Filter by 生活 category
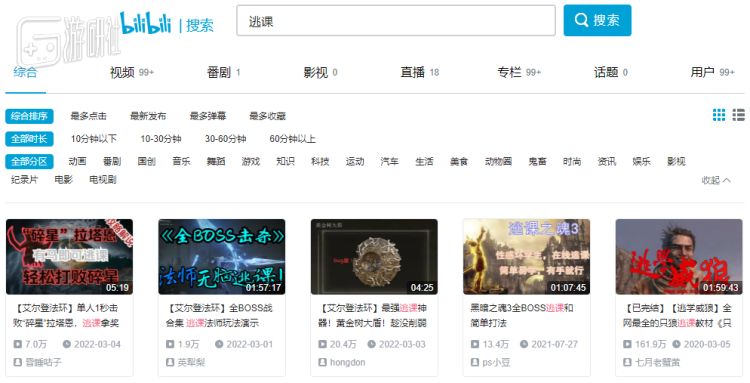This screenshot has width=750, height=383. [x=424, y=162]
